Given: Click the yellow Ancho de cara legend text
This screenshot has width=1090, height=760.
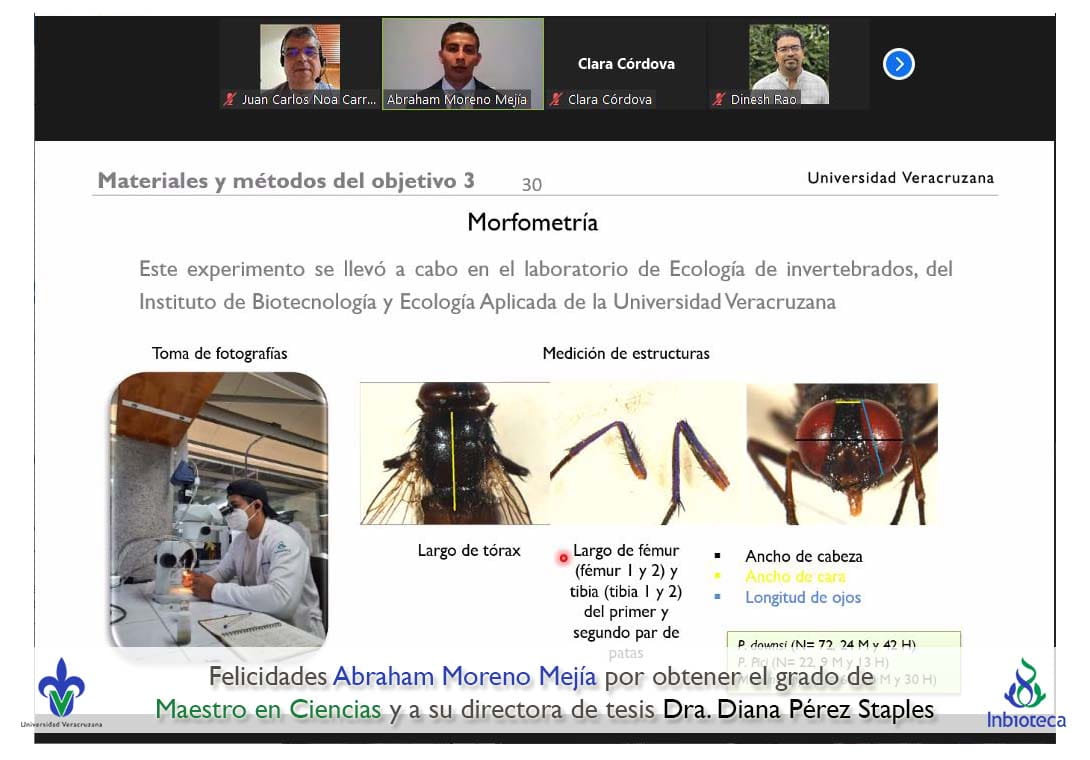Looking at the screenshot, I should [x=795, y=576].
